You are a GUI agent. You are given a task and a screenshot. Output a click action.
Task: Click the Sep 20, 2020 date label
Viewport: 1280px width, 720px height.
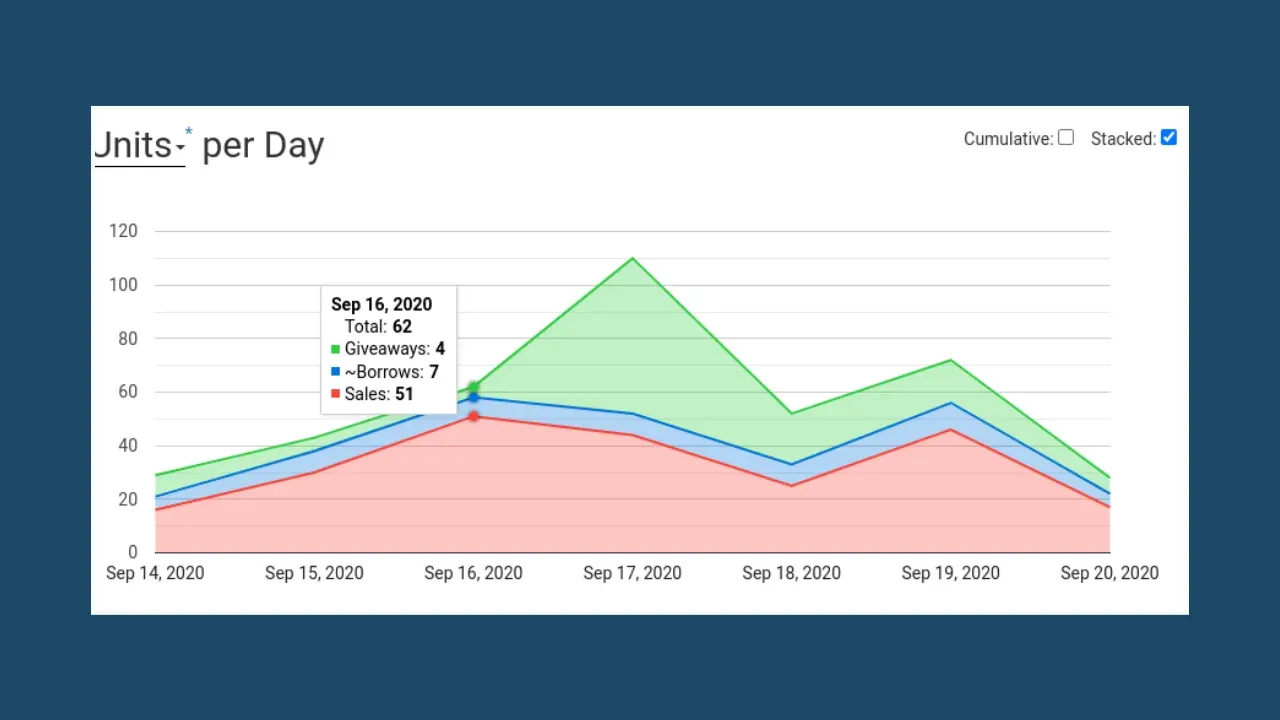1110,573
